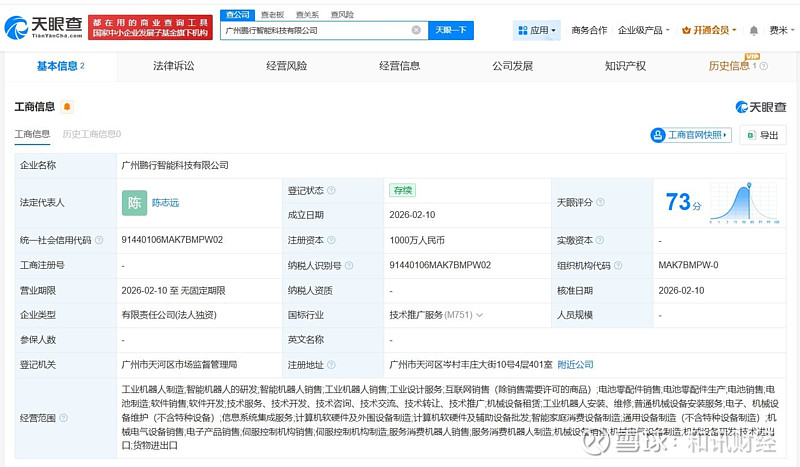Select the 历史工商信息 sub-tab
Viewport: 800px width, 467px height.
tap(91, 134)
